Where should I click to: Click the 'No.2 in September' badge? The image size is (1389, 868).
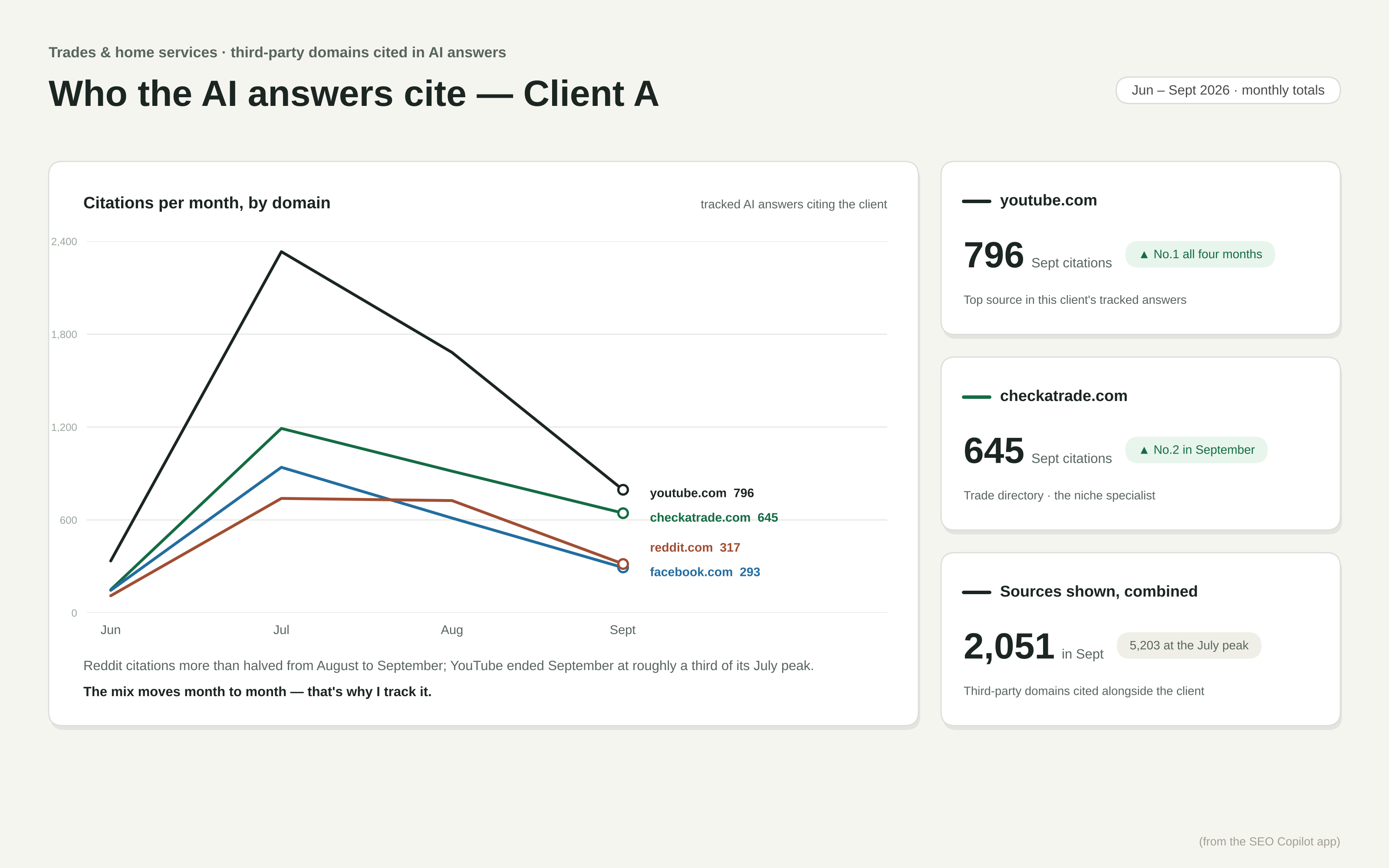[1196, 450]
